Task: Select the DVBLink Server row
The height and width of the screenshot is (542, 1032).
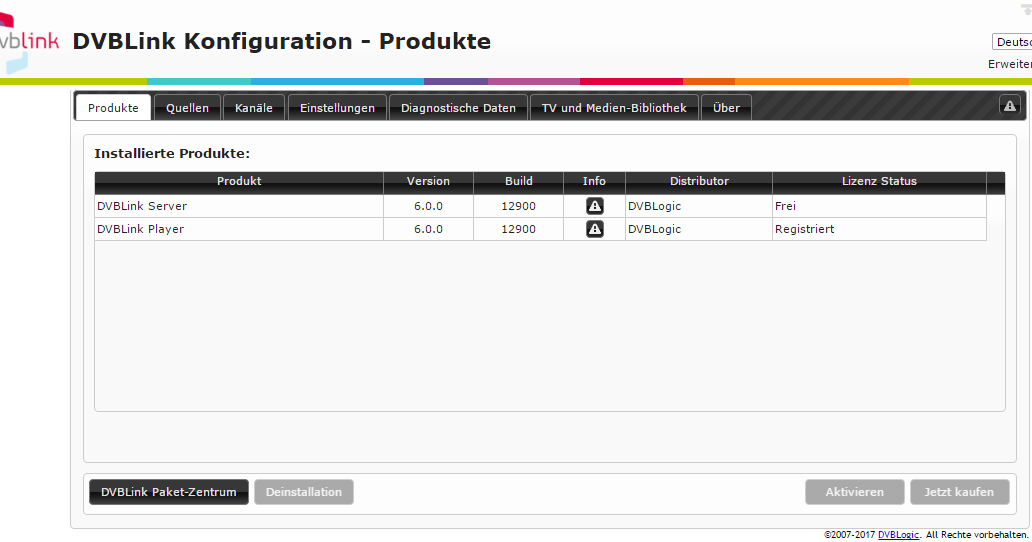Action: coord(238,206)
